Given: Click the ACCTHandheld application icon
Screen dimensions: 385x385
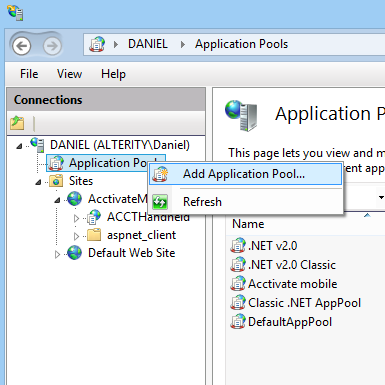Looking at the screenshot, I should [x=94, y=217].
